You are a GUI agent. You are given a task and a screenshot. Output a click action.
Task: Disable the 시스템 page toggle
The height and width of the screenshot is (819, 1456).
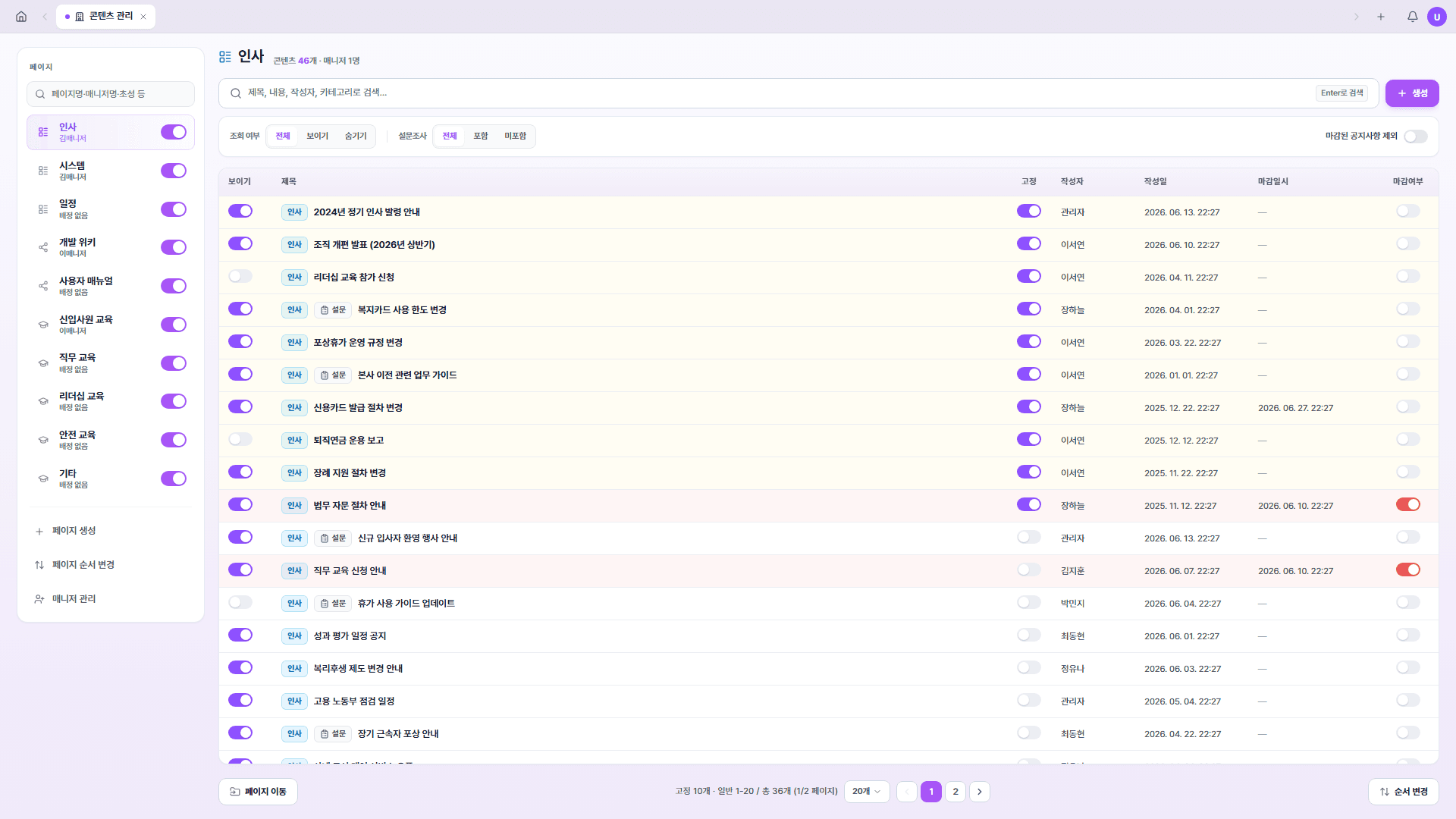click(x=174, y=171)
